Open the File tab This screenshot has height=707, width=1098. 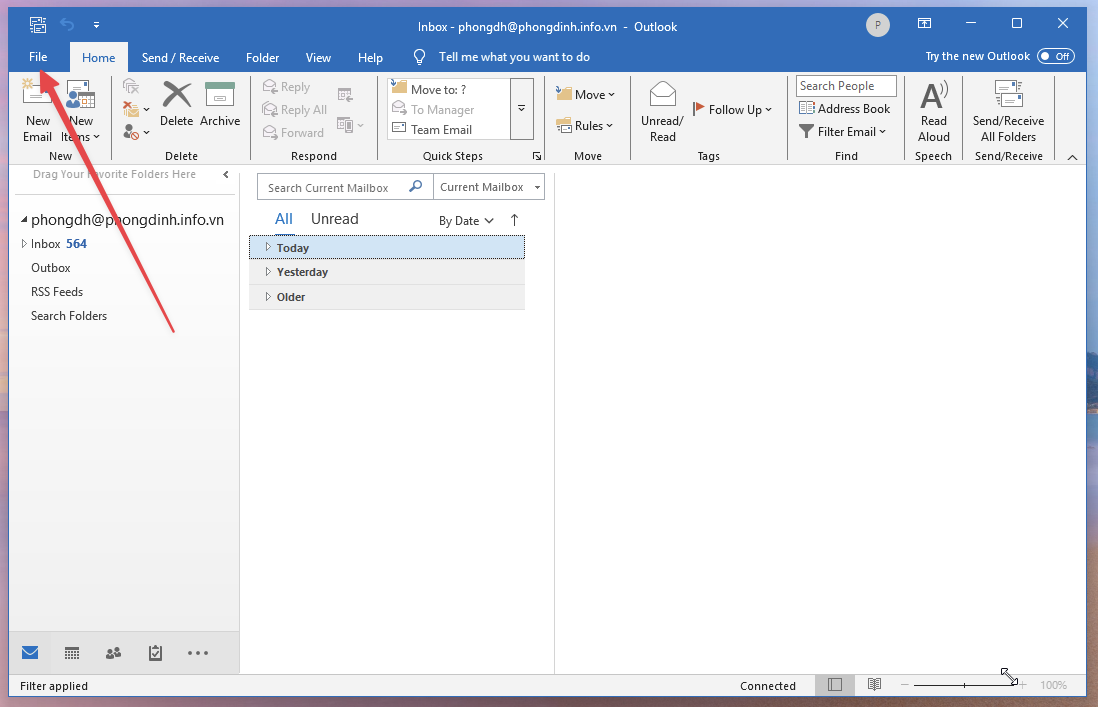point(38,57)
